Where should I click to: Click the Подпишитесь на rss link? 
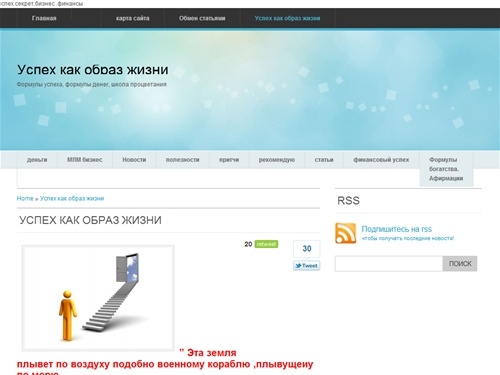[397, 229]
